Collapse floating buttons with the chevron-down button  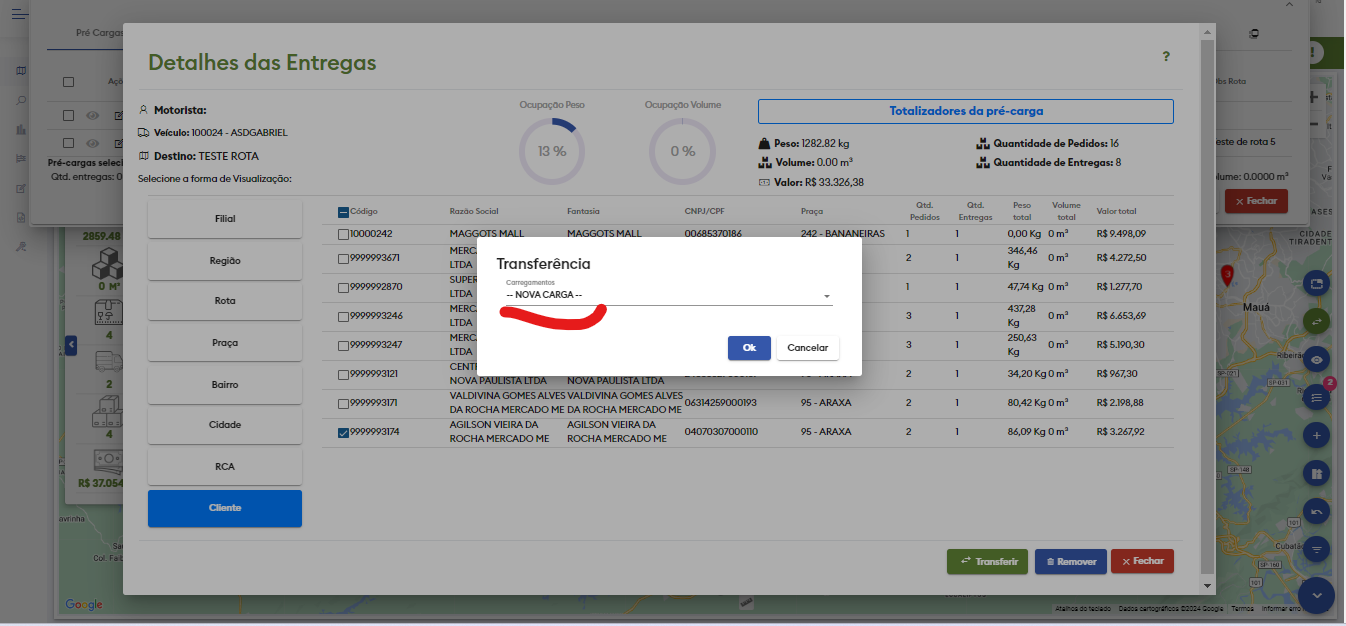(x=1316, y=596)
